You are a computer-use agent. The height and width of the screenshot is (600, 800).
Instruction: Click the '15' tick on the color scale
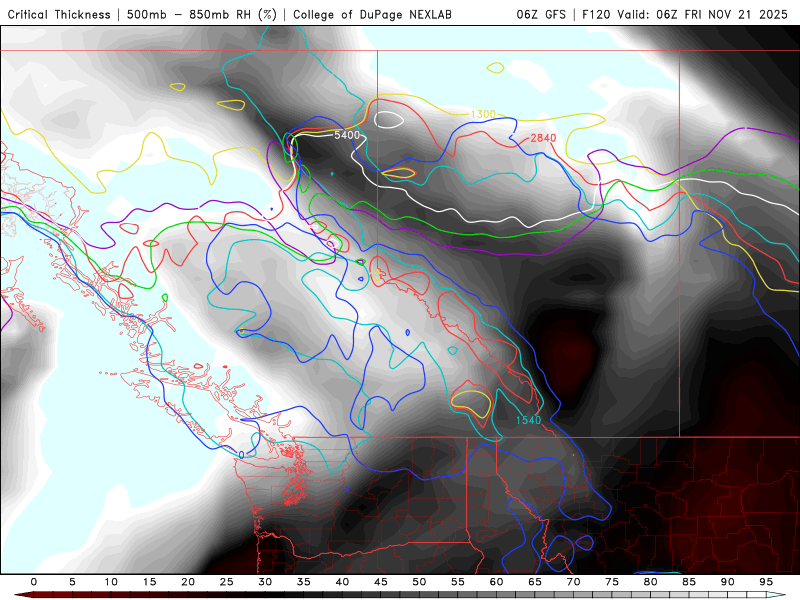click(x=149, y=582)
